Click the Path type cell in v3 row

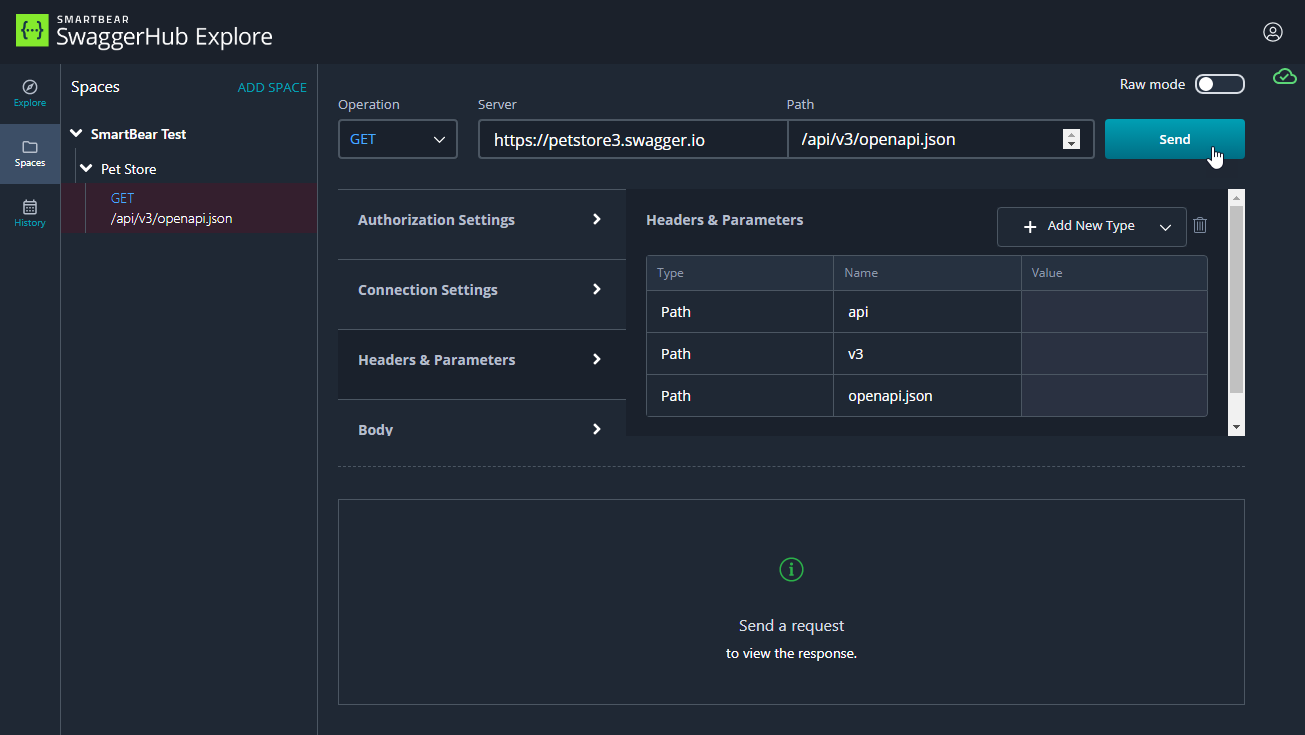[740, 354]
